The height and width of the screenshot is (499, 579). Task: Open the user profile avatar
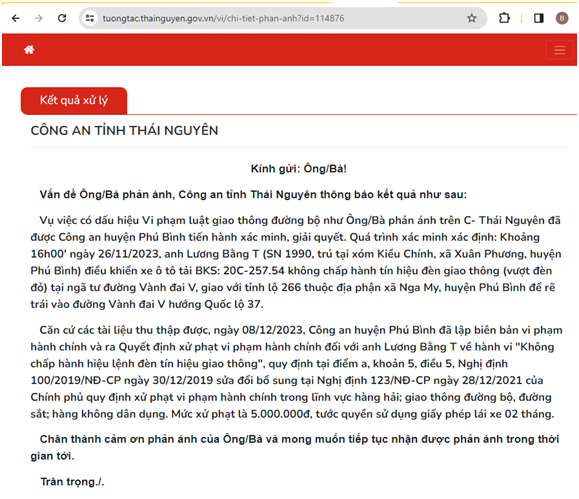pyautogui.click(x=562, y=18)
